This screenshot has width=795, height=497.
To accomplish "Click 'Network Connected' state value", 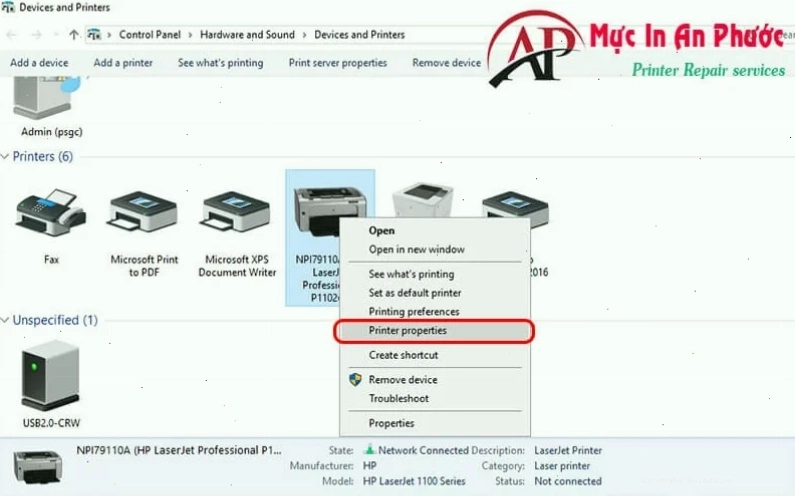I will pos(423,450).
